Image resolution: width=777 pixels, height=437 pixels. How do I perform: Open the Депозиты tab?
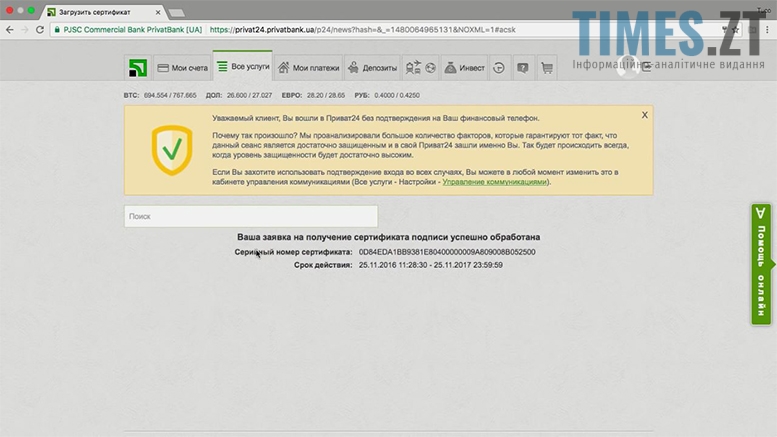[x=372, y=68]
